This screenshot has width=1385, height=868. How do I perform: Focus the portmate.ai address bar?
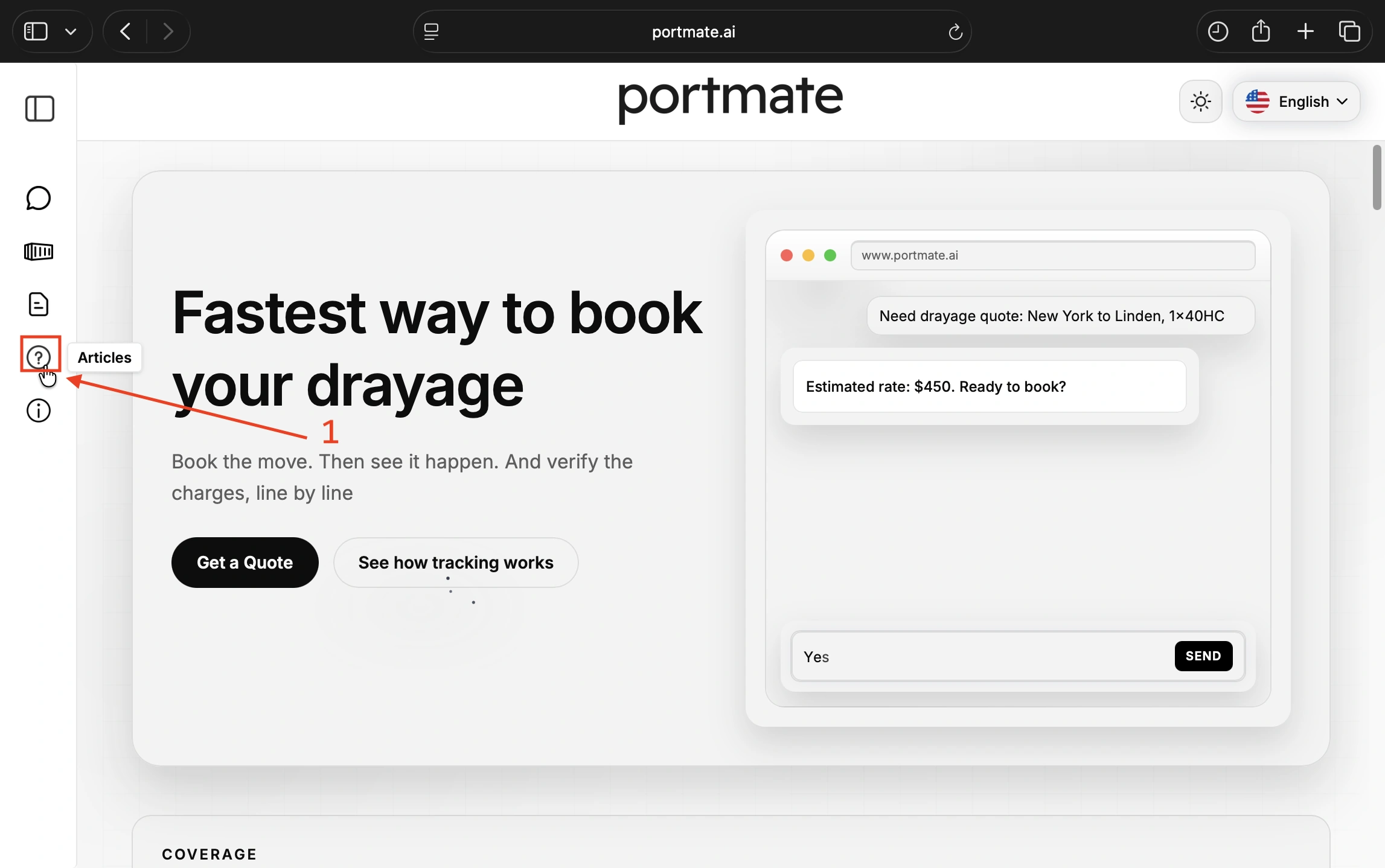[x=692, y=31]
